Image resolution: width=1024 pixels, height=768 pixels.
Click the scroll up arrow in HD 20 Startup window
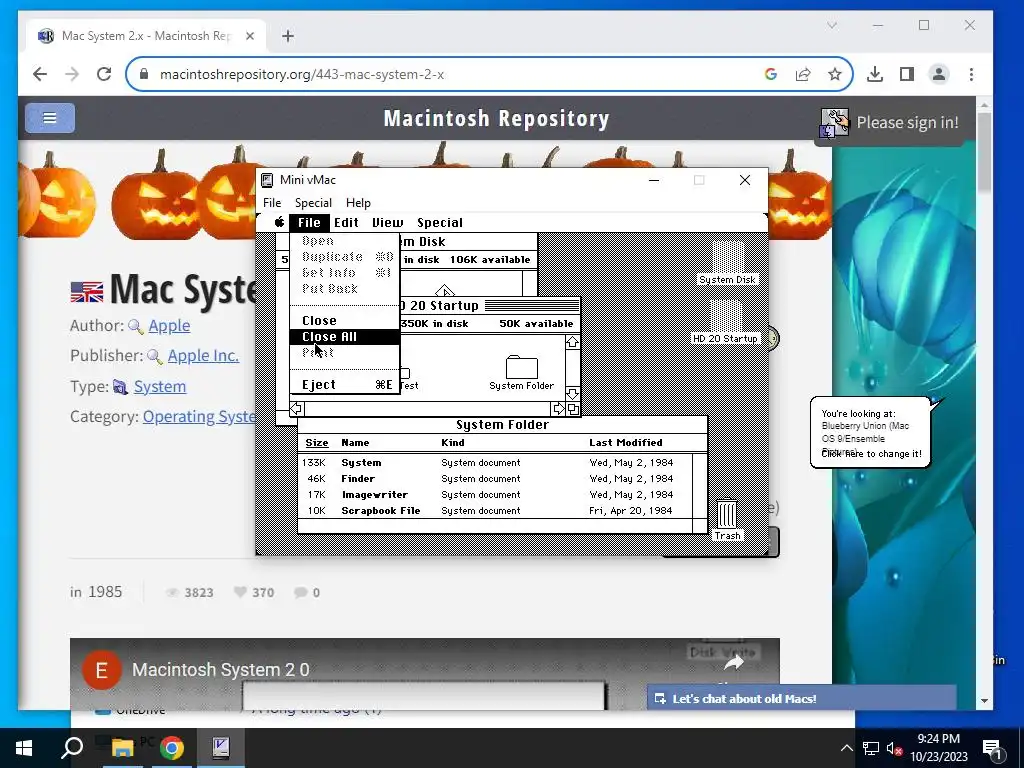572,342
